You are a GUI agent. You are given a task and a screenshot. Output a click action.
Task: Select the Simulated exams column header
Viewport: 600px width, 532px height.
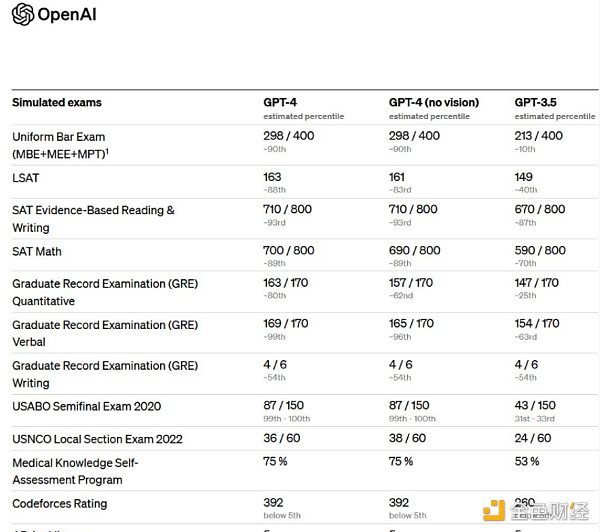pyautogui.click(x=57, y=102)
